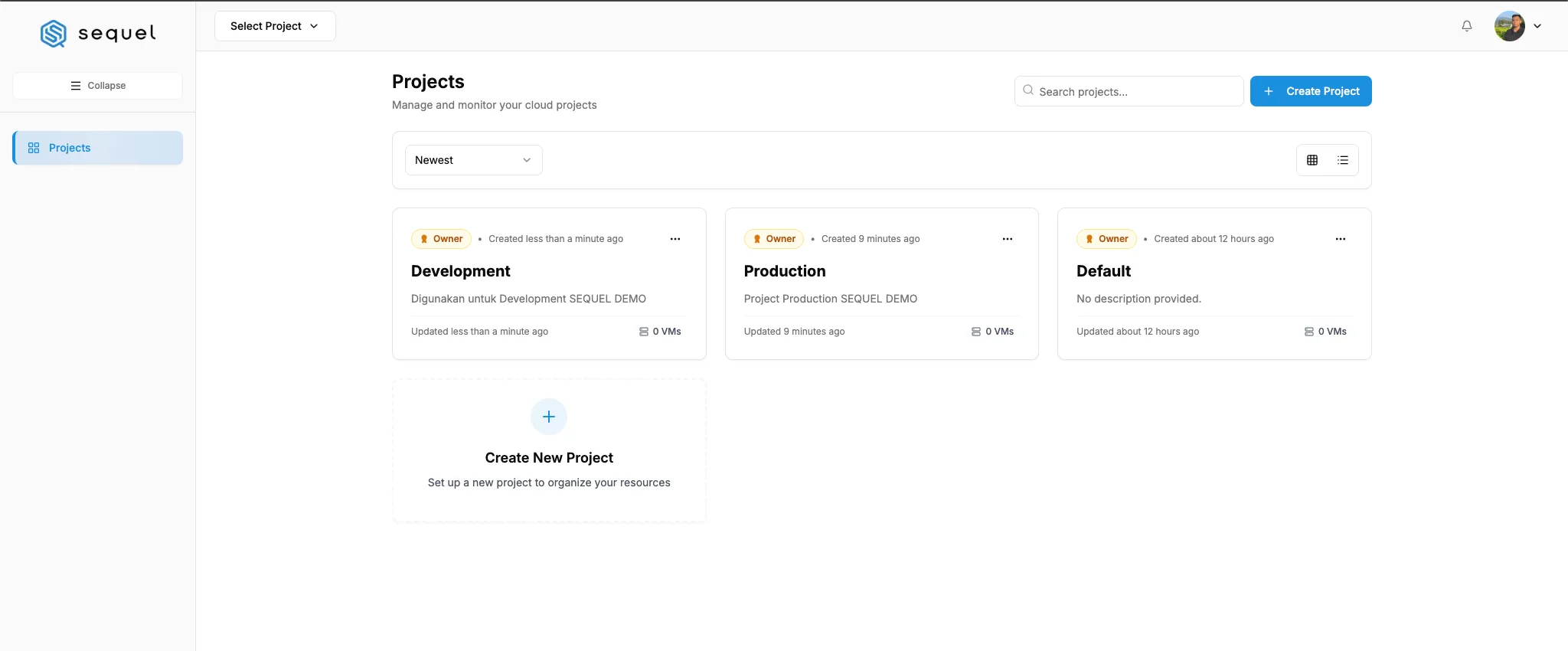Click VM server icon on Production card

[976, 332]
